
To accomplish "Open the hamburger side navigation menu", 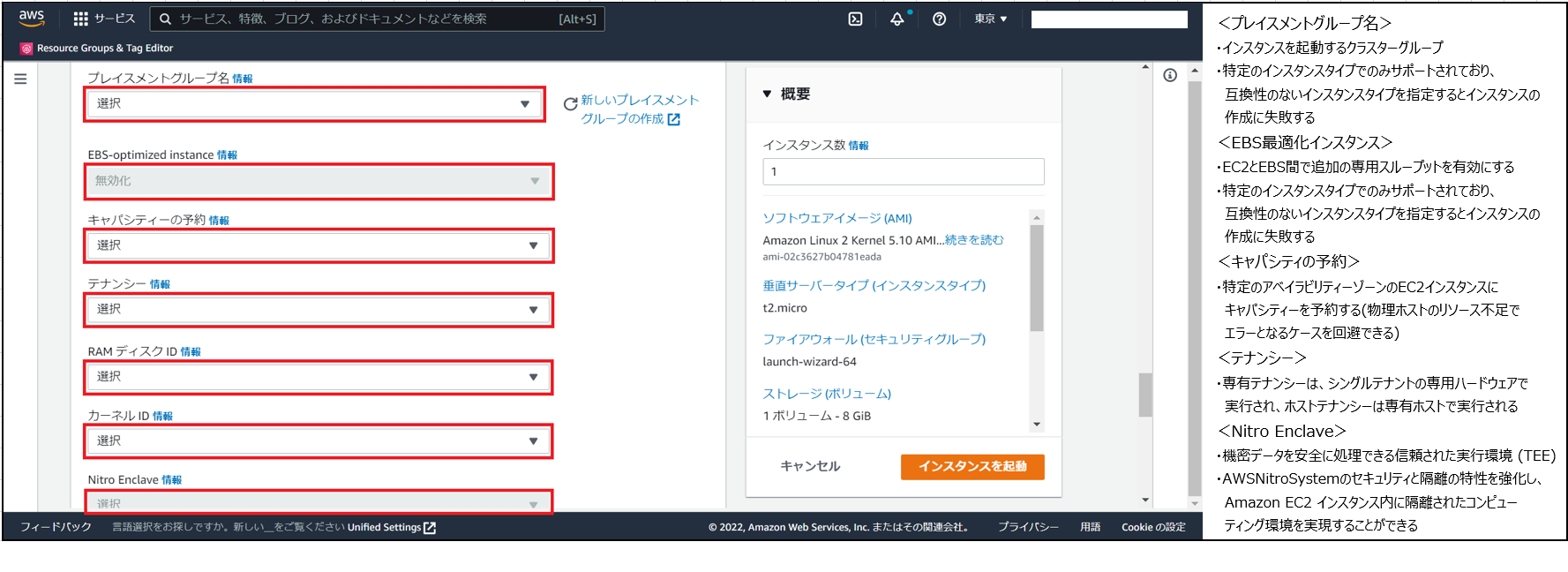I will coord(20,79).
